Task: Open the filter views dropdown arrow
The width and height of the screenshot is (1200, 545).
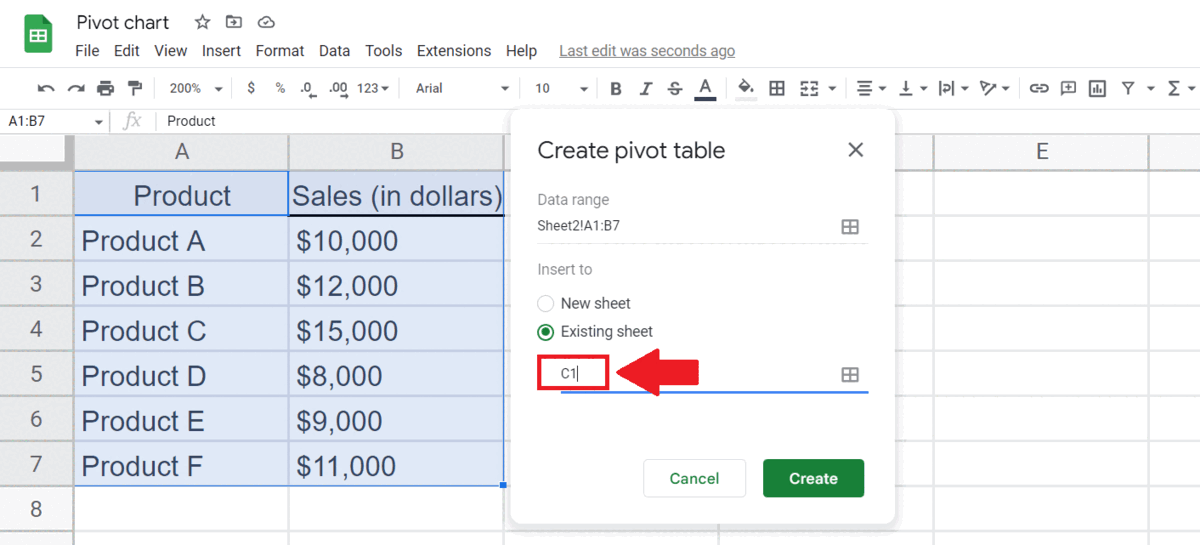Action: pos(1151,88)
